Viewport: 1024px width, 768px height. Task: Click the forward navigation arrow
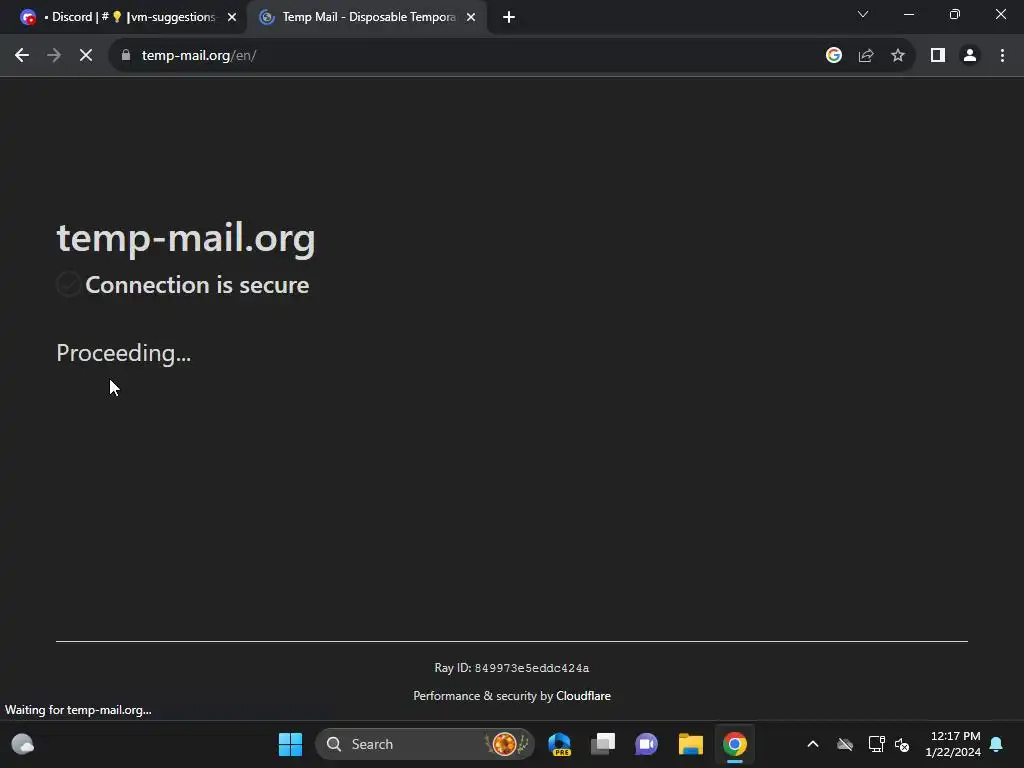point(54,56)
